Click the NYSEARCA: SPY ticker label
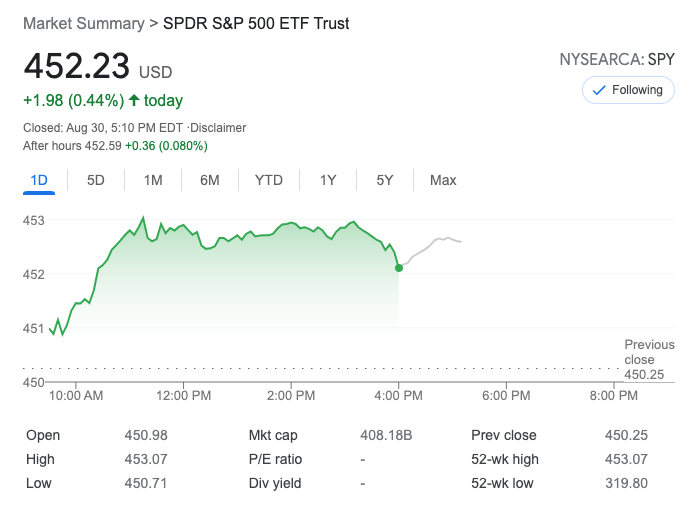Image resolution: width=700 pixels, height=506 pixels. [617, 59]
